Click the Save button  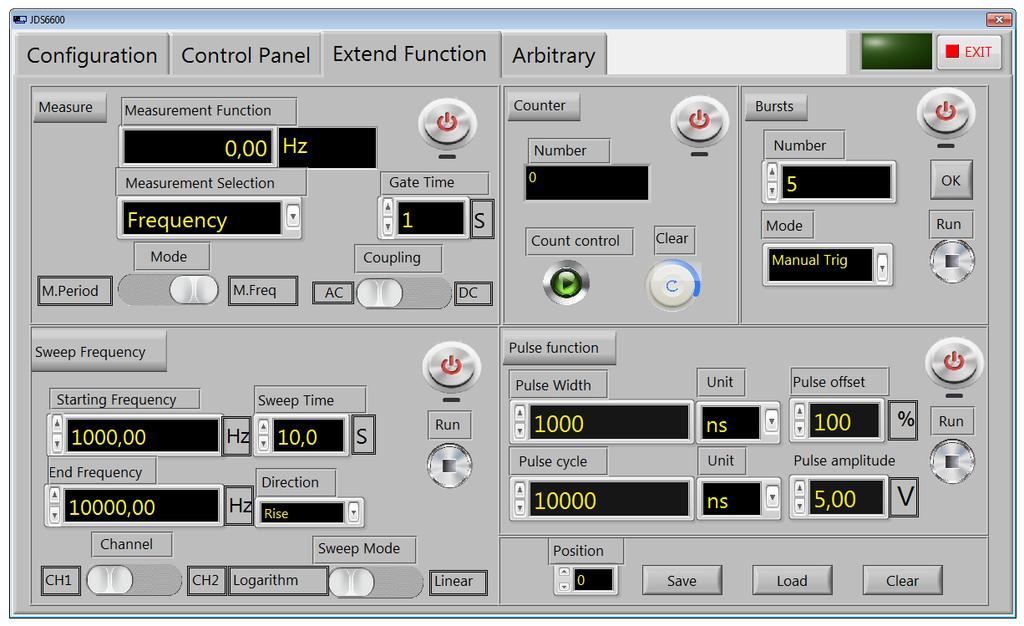click(682, 580)
